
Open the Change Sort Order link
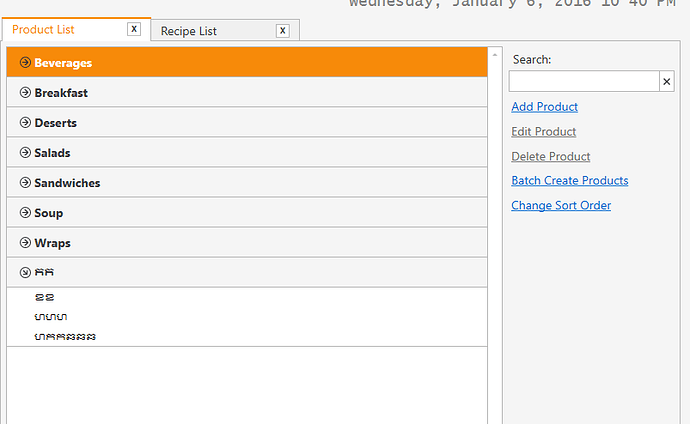tap(561, 205)
